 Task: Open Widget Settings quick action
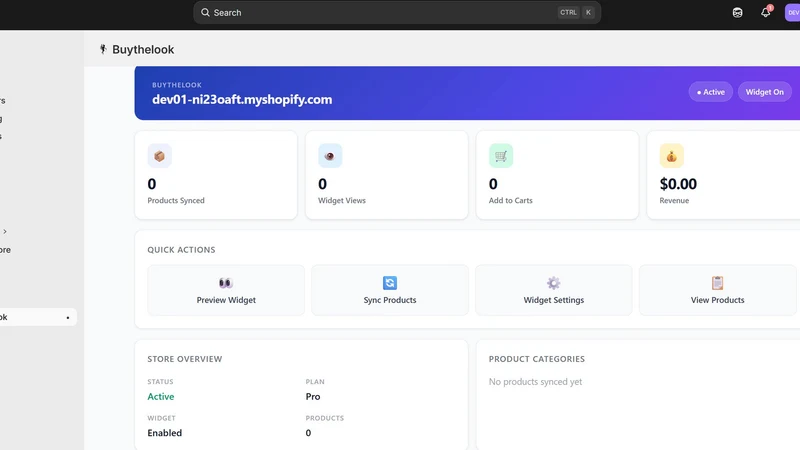[554, 290]
